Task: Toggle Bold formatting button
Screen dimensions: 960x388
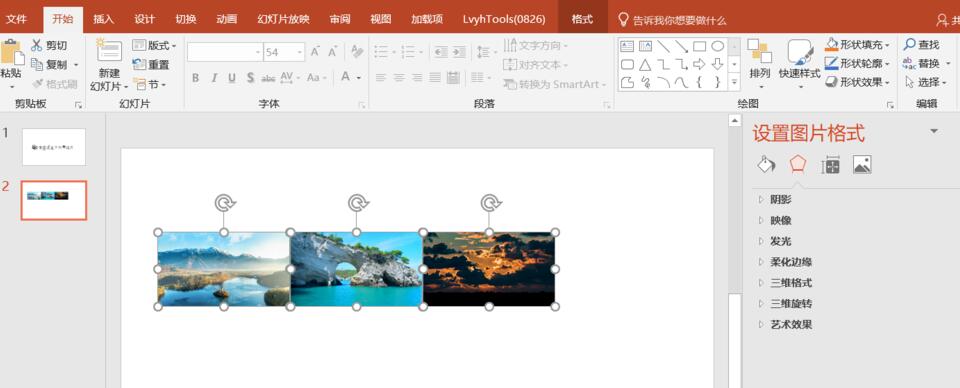Action: coord(195,78)
